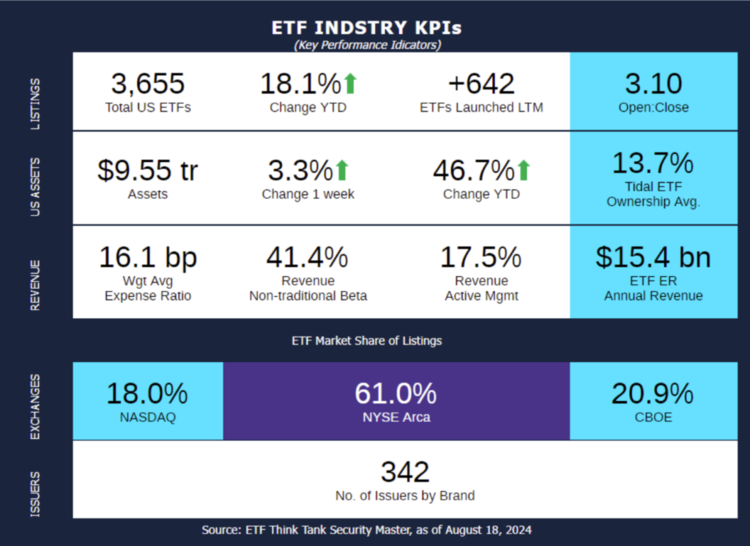Select the 18.0% NASDAQ market share block
The width and height of the screenshot is (750, 546).
(x=147, y=401)
